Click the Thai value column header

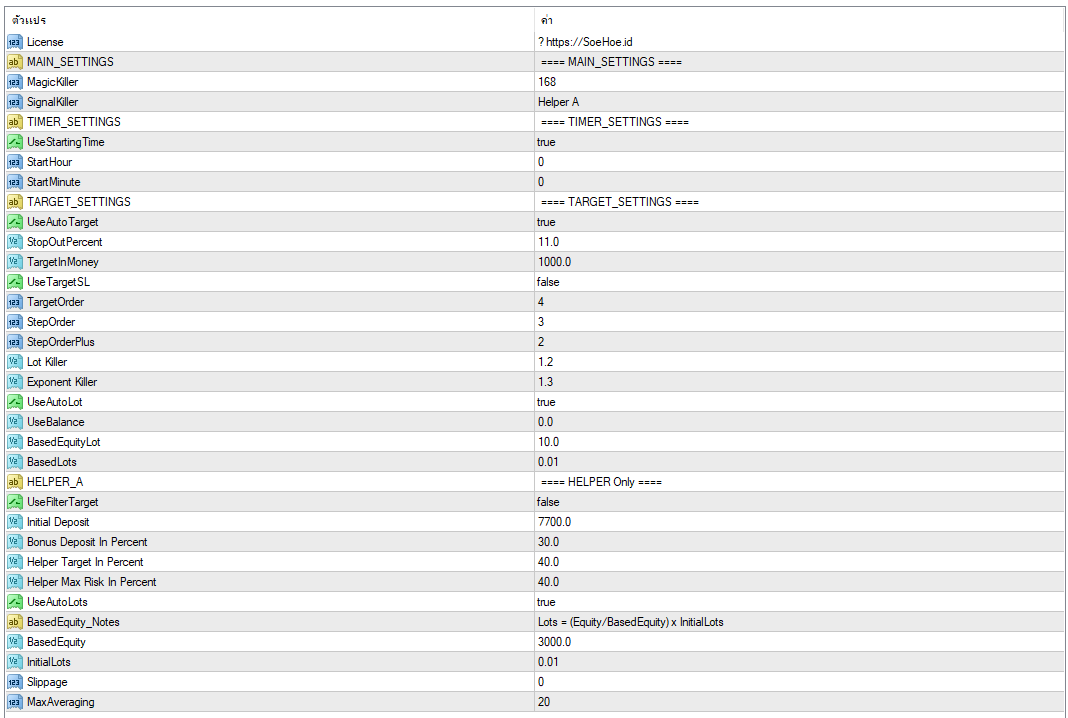tap(546, 20)
